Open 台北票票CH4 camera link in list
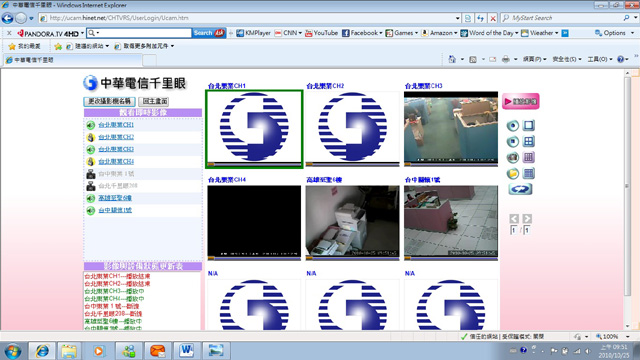 tap(116, 161)
